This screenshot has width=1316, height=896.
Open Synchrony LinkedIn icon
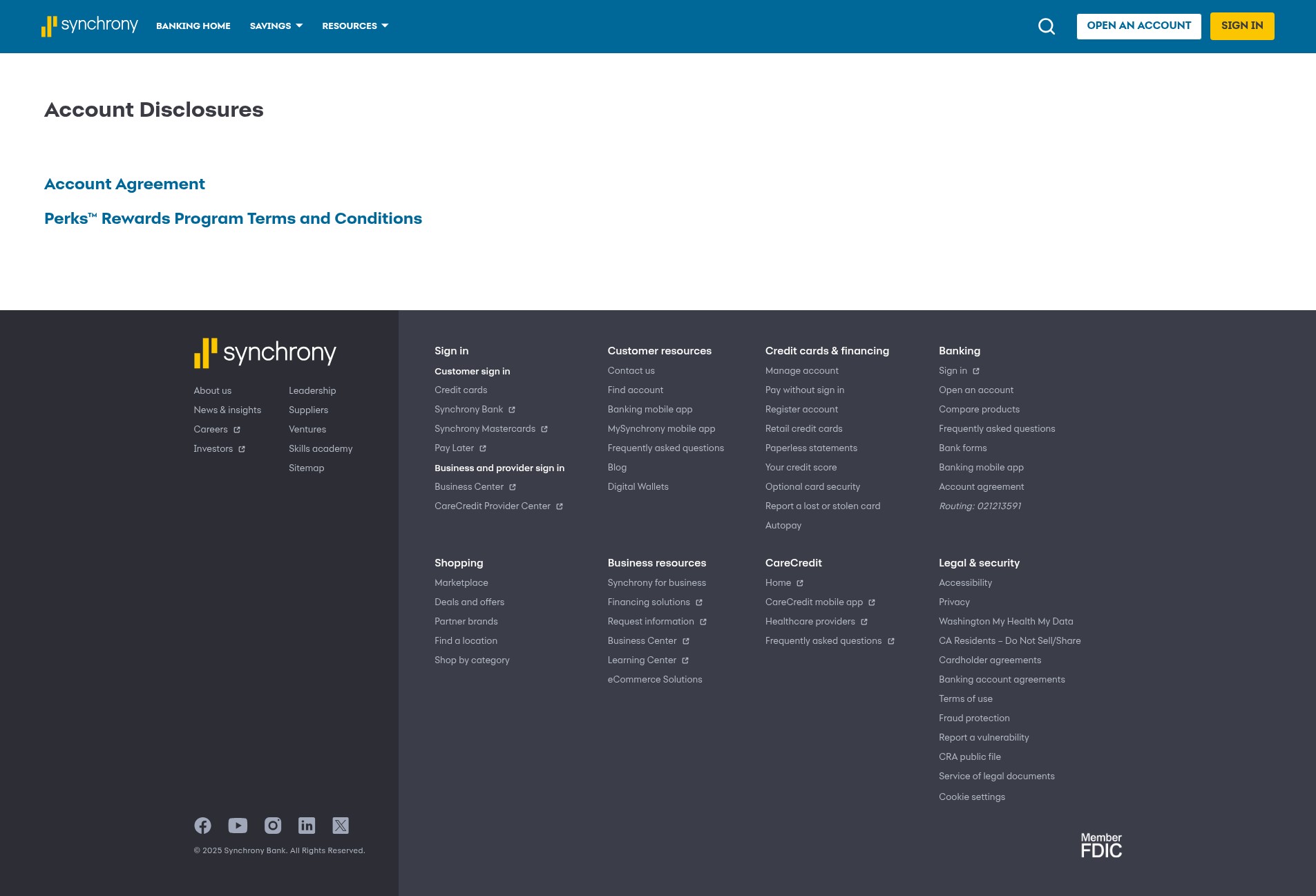tap(307, 826)
